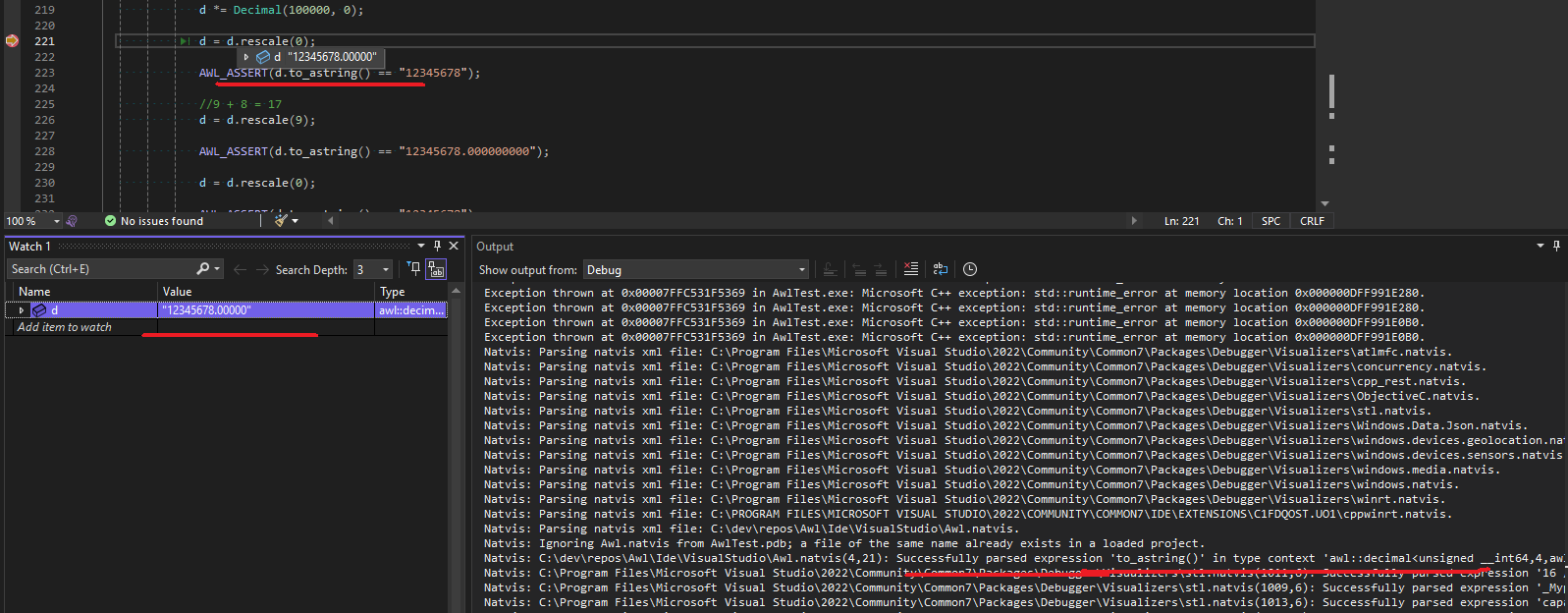Click the Watch search magnifier icon
The image size is (1568, 613).
click(203, 269)
